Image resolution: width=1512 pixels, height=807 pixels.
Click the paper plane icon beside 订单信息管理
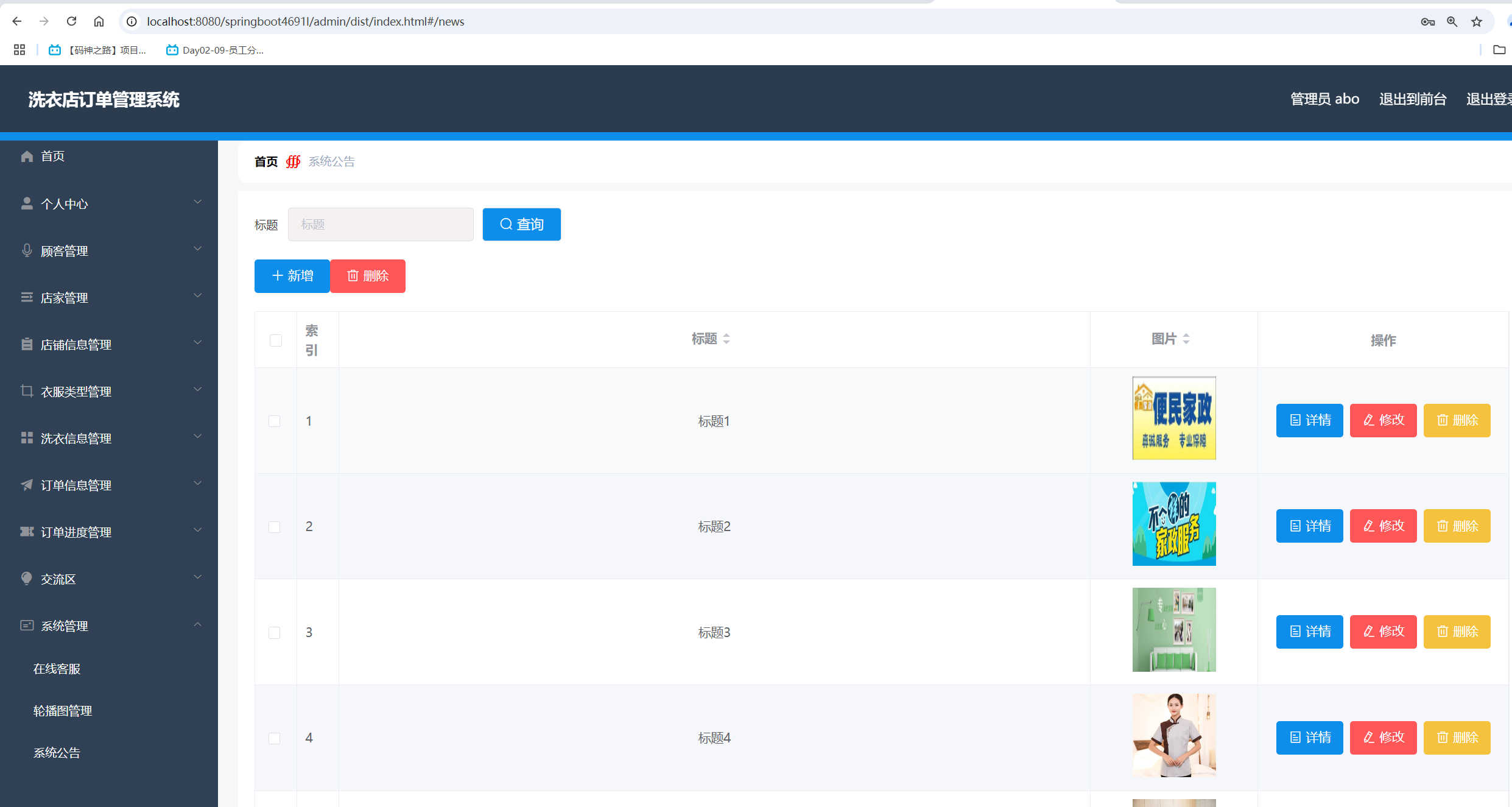point(27,485)
